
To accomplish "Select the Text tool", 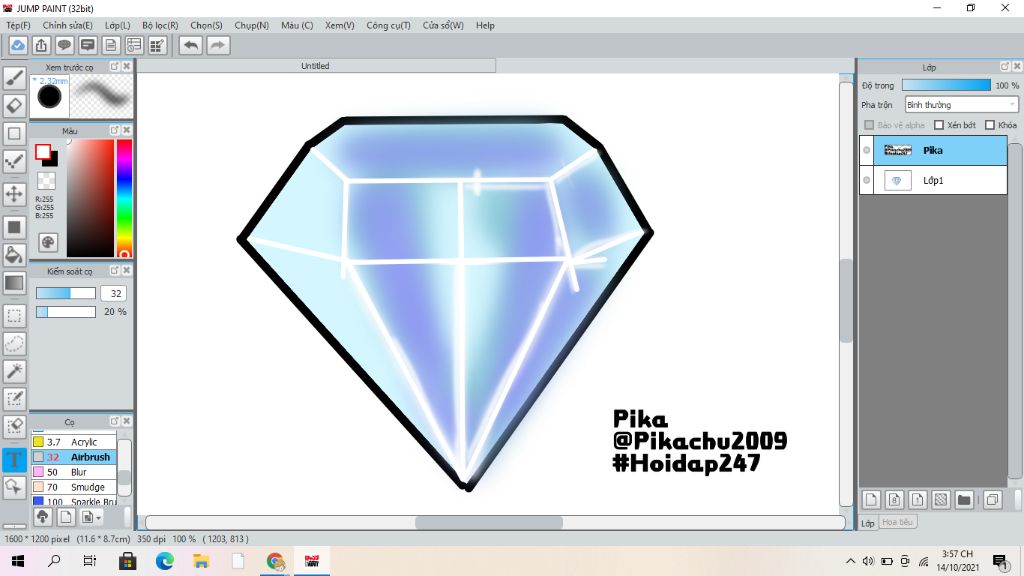I will click(x=14, y=459).
